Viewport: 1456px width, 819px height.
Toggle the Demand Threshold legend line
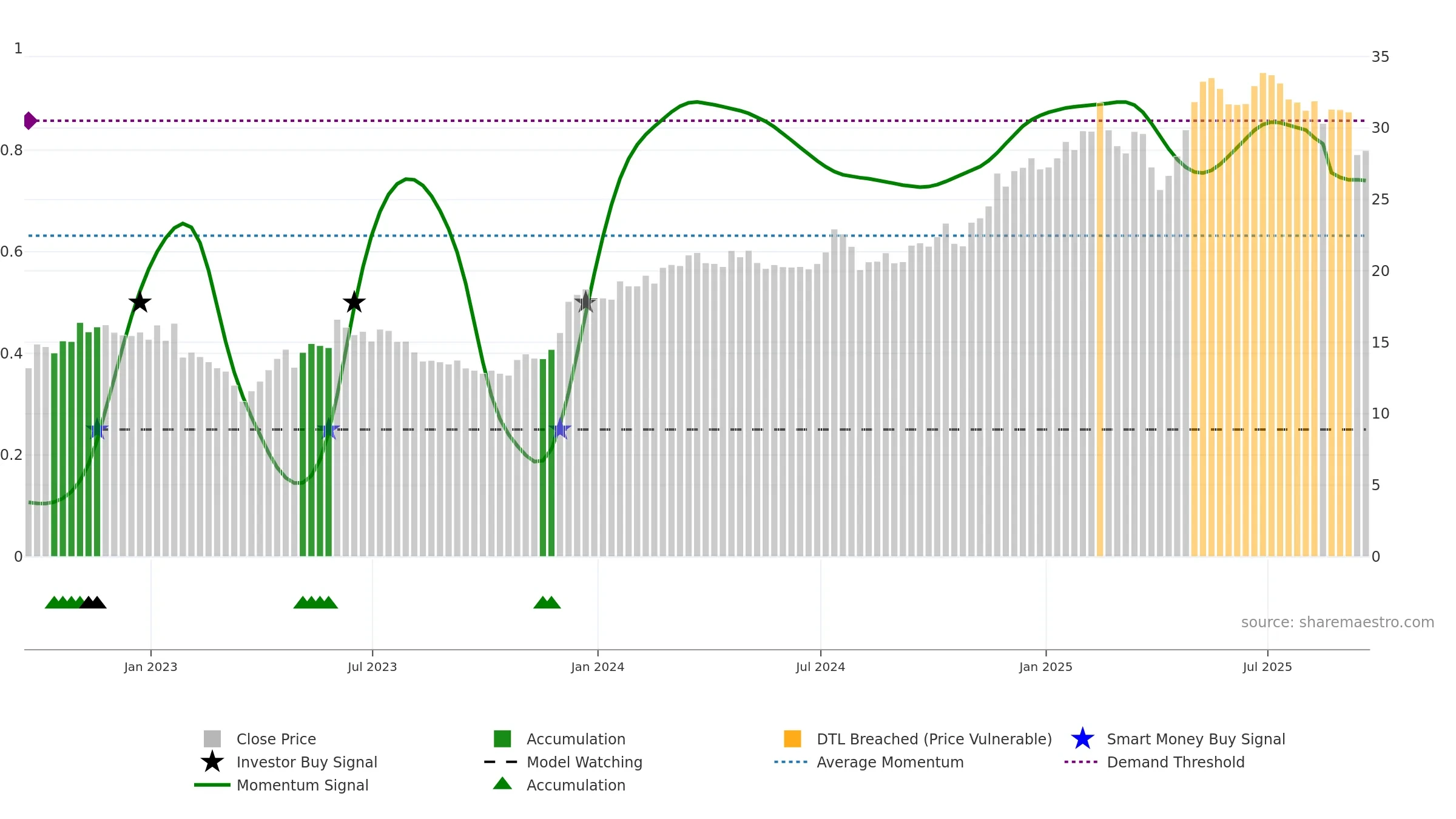(x=1081, y=762)
